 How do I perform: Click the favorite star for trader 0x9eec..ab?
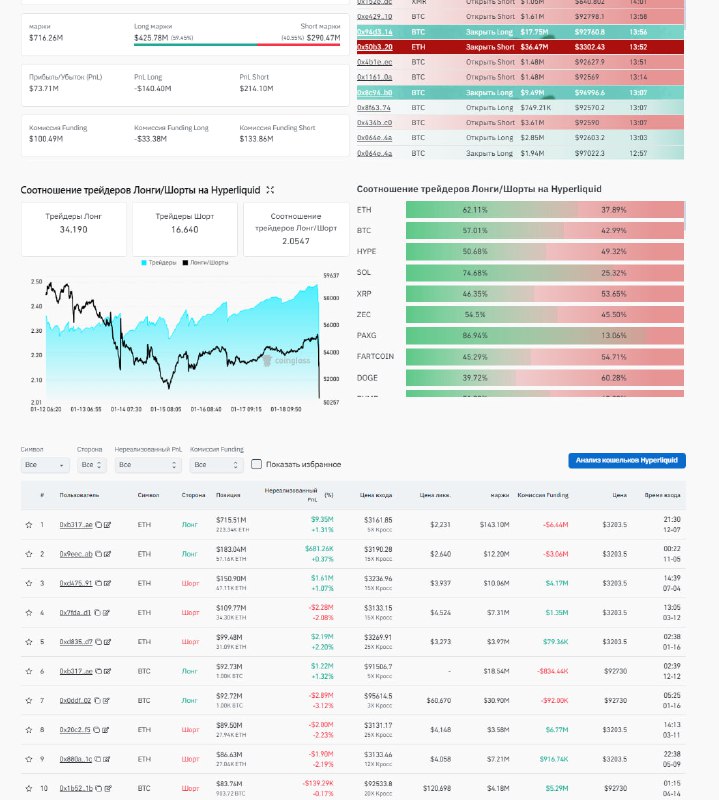point(28,553)
